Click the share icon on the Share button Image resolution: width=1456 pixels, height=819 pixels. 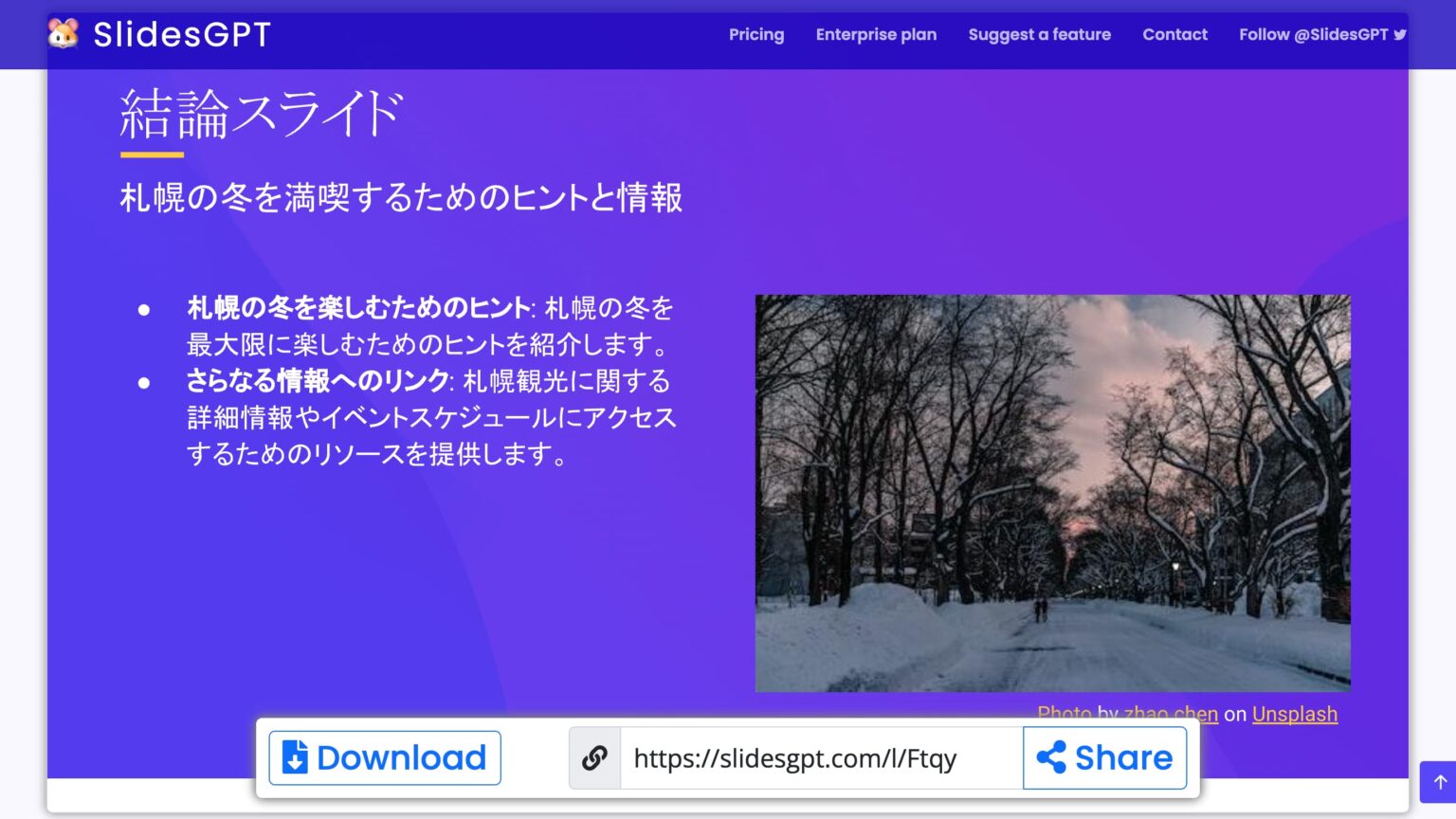click(1054, 757)
